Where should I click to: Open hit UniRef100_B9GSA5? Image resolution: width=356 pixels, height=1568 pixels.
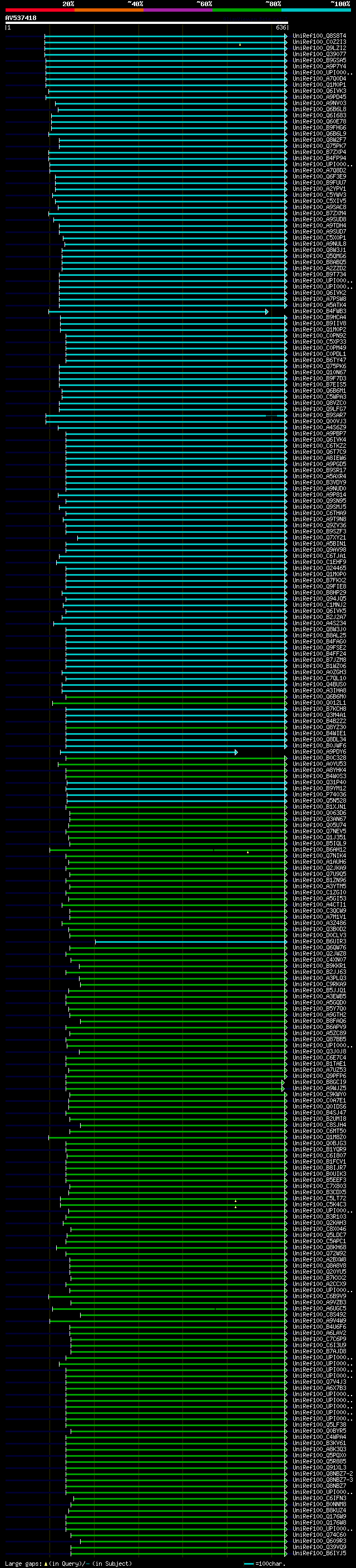pos(319,60)
